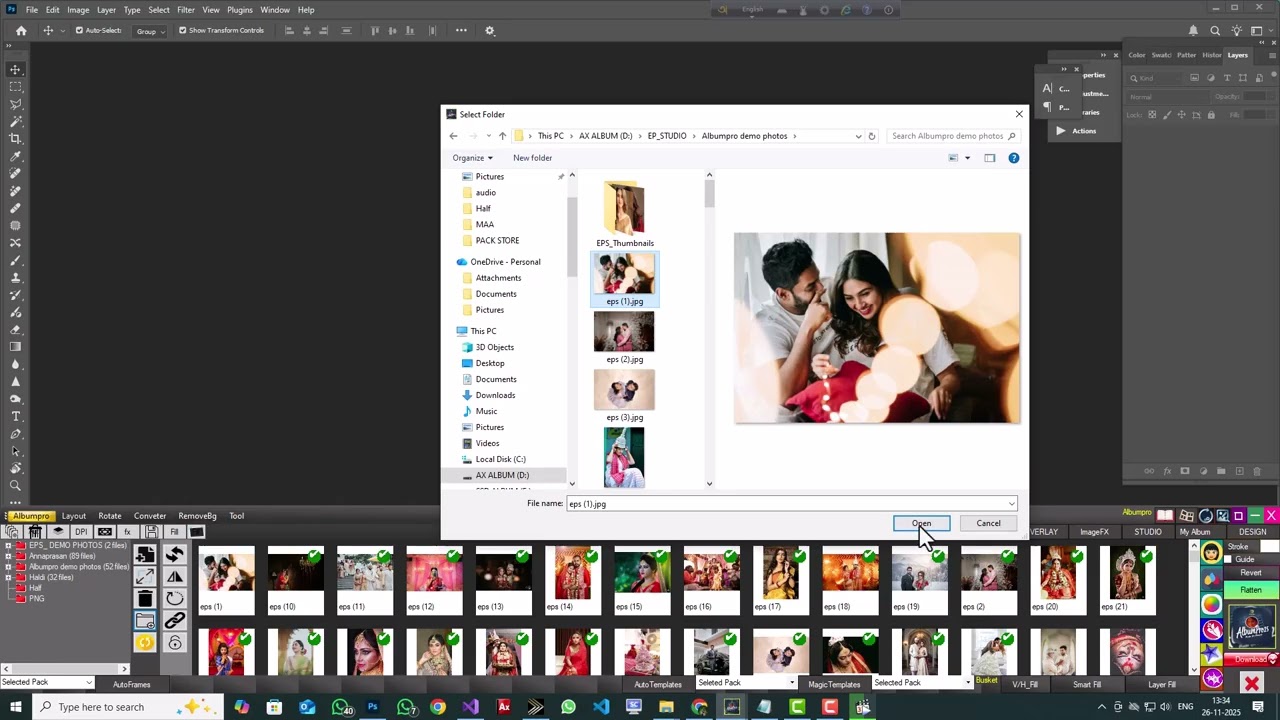The image size is (1280, 720).
Task: Select the Polygonal Lasso tool
Action: tap(16, 104)
